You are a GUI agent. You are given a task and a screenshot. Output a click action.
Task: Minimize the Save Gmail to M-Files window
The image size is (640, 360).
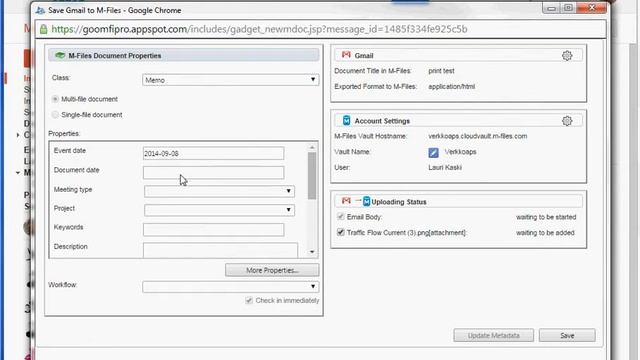551,8
